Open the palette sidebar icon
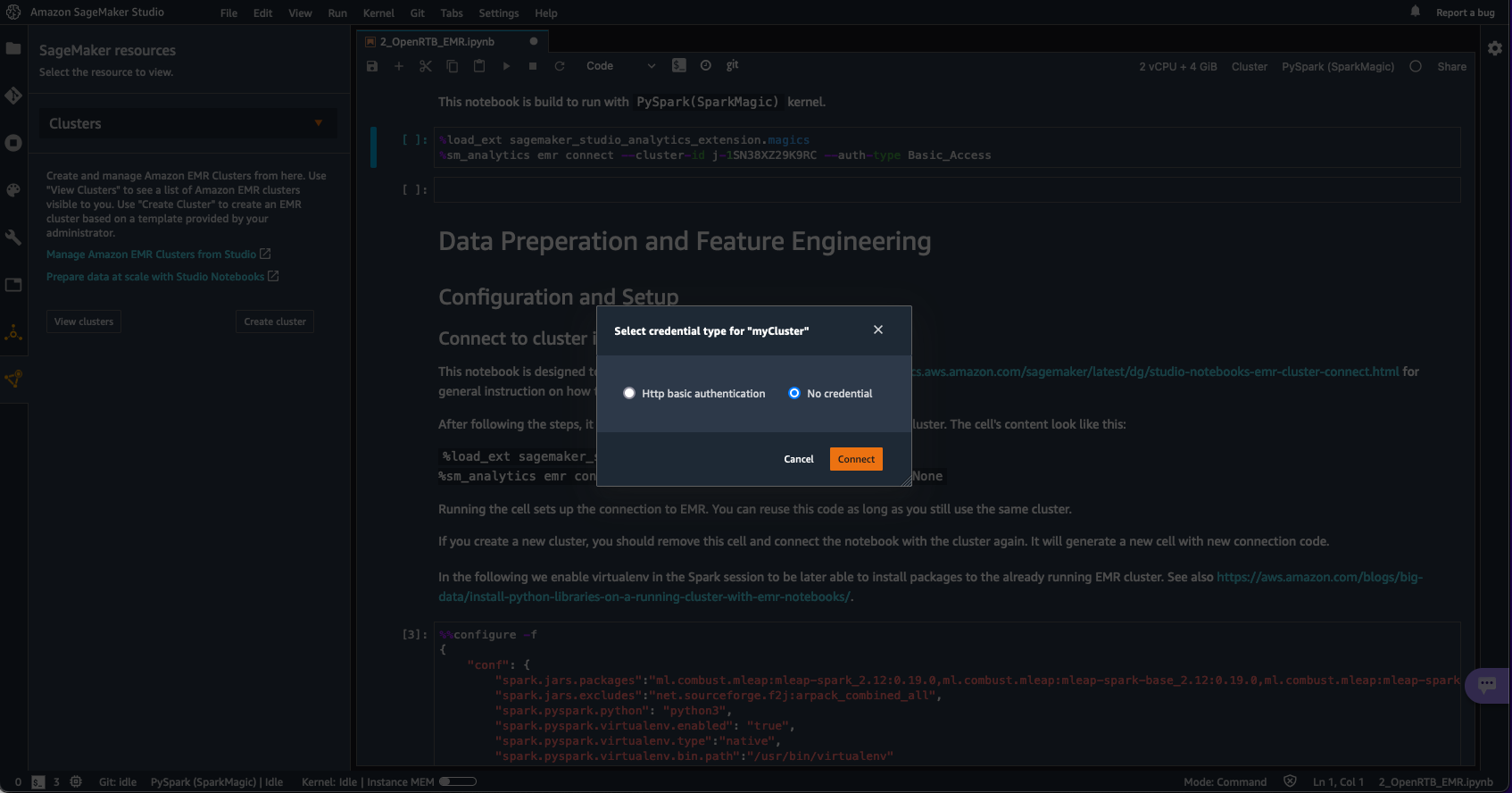The width and height of the screenshot is (1512, 793). [x=13, y=190]
